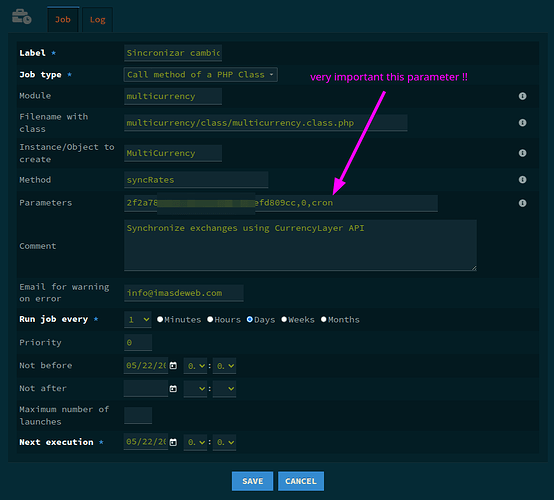Select the Hours frequency radio button
The height and width of the screenshot is (500, 554).
tap(210, 319)
